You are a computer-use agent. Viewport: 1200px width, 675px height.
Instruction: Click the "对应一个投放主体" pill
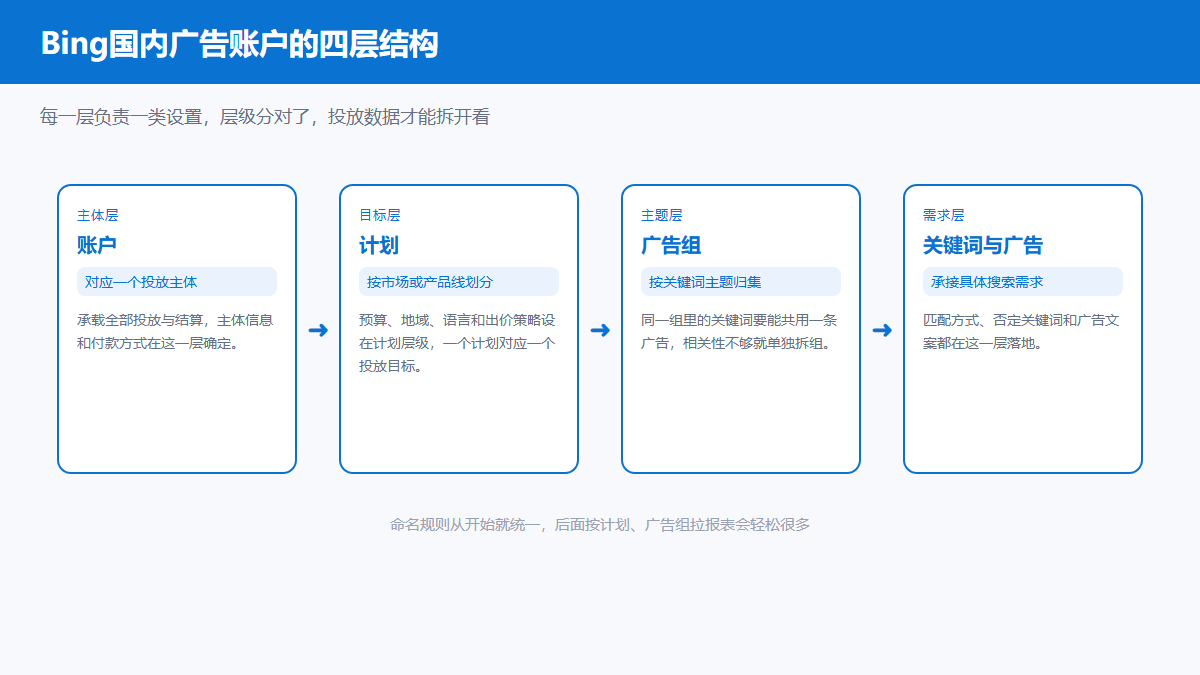pos(177,282)
